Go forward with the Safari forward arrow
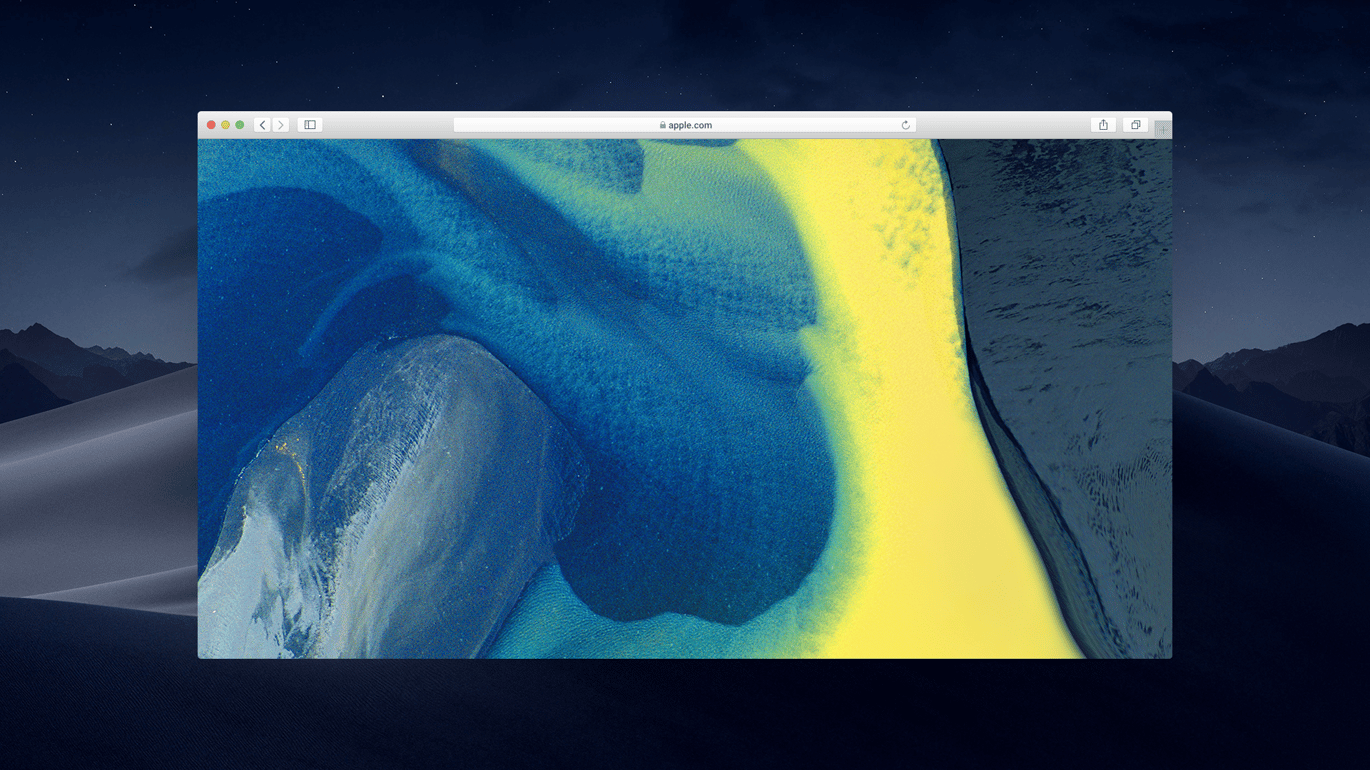Viewport: 1370px width, 770px height. [x=281, y=125]
